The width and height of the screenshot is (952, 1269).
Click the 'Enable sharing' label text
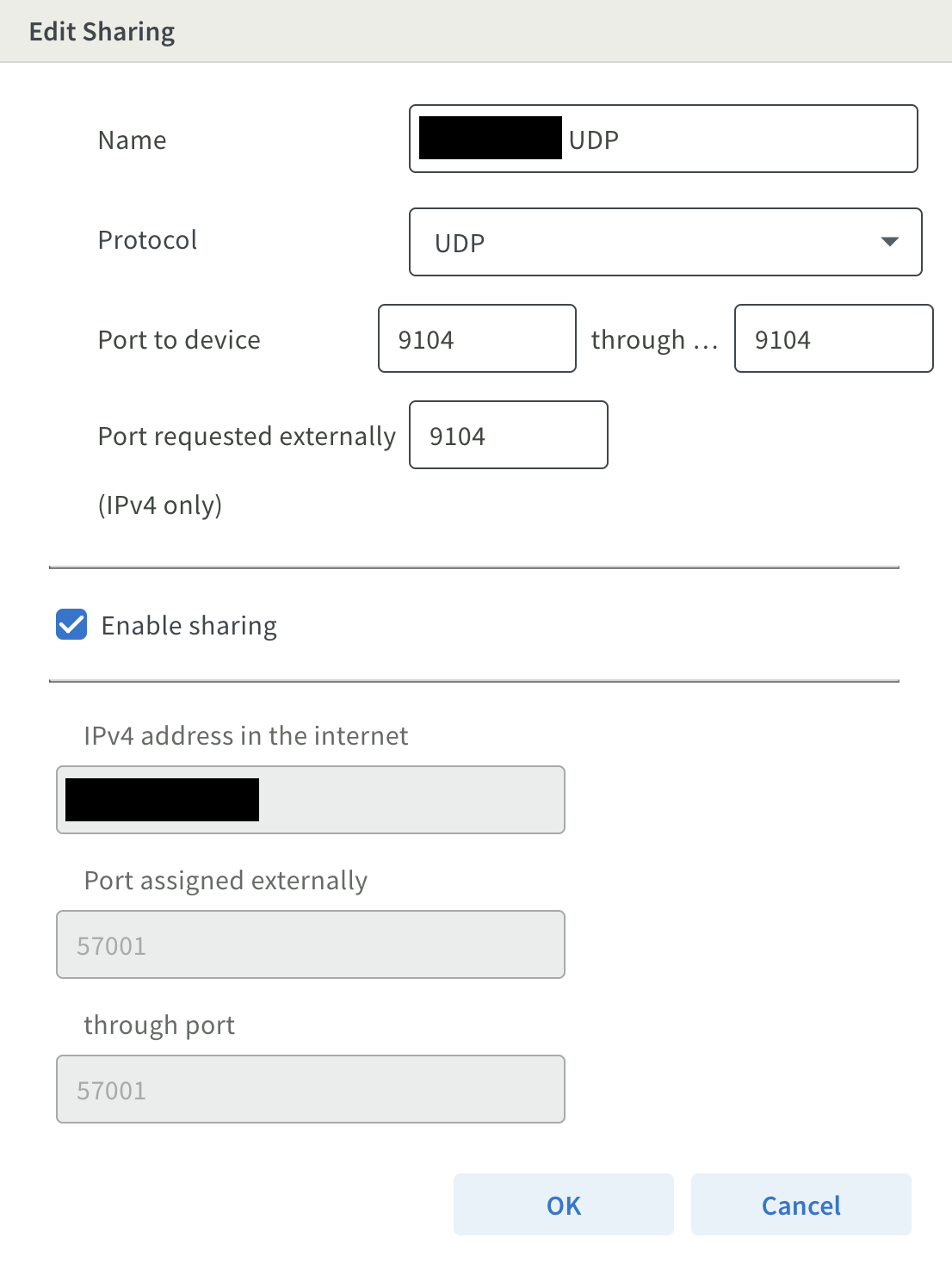pyautogui.click(x=189, y=626)
